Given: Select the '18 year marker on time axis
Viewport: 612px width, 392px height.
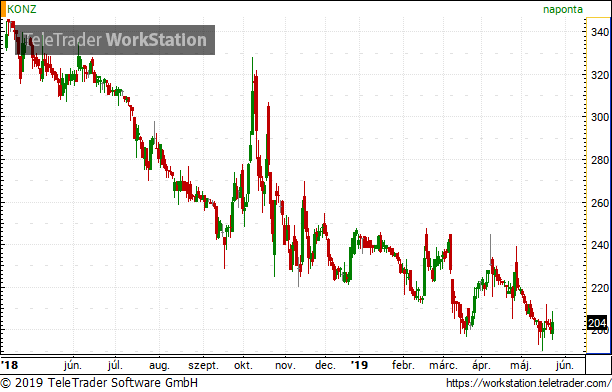Looking at the screenshot, I should tap(10, 365).
